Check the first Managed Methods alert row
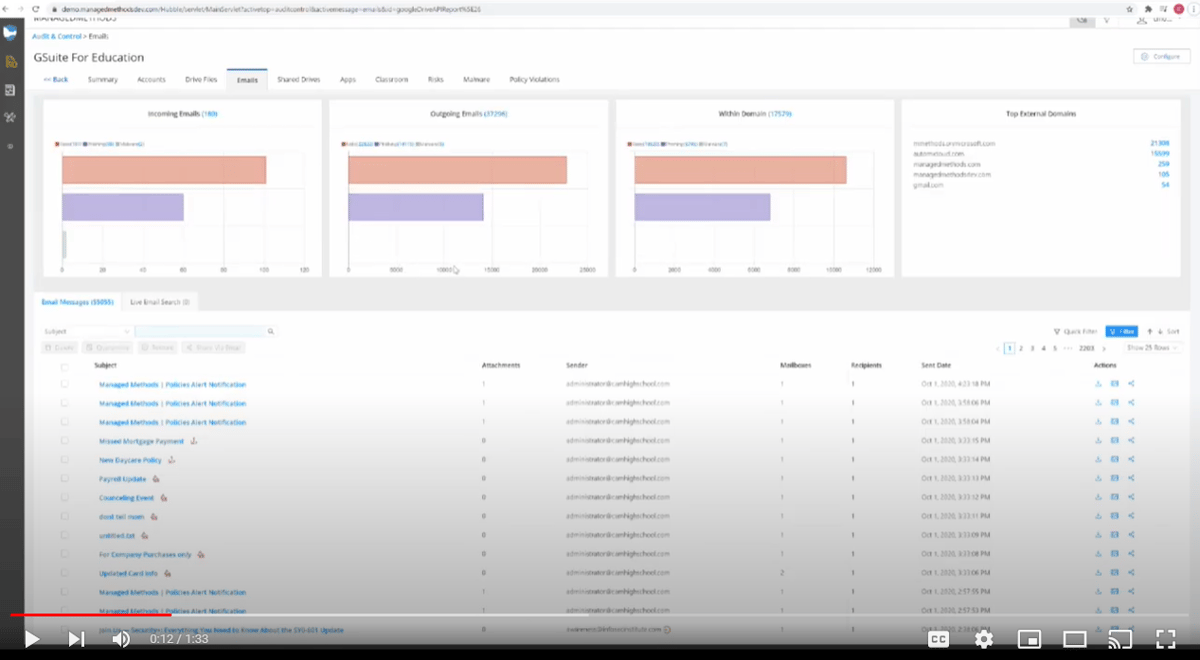This screenshot has width=1200, height=660. pos(65,384)
